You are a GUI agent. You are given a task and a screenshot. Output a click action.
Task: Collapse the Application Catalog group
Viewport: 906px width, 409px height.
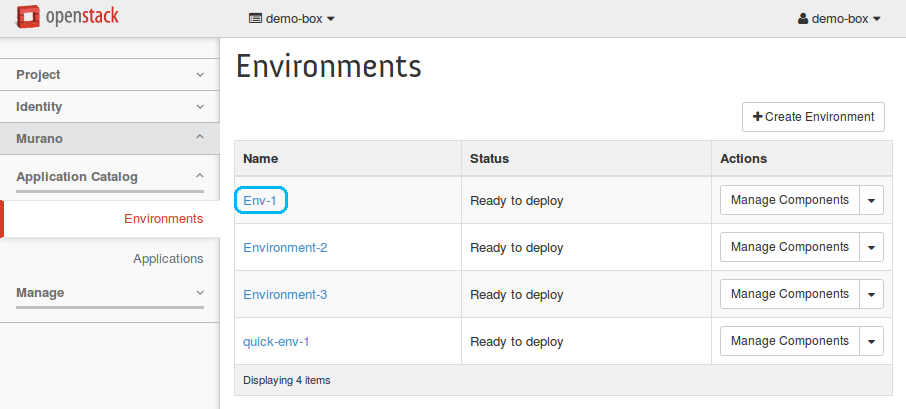click(x=109, y=177)
